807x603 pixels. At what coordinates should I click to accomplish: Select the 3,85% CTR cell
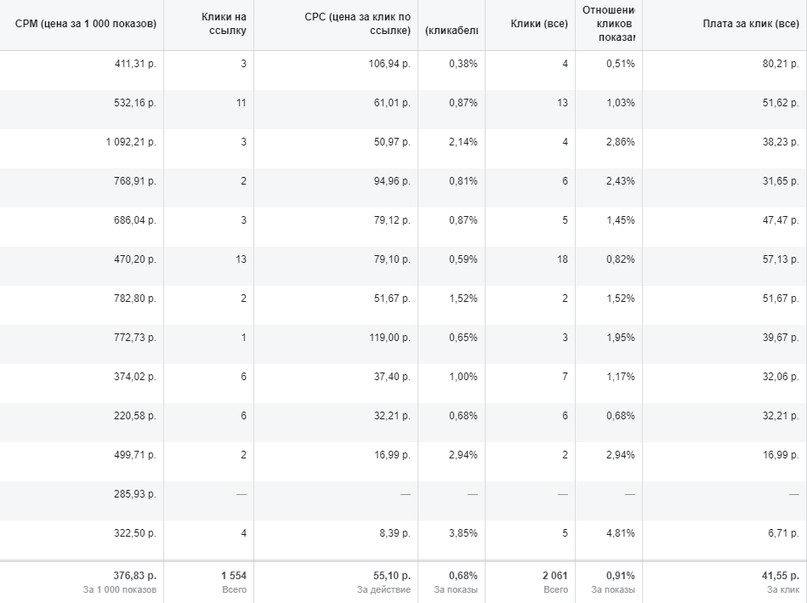pos(463,533)
